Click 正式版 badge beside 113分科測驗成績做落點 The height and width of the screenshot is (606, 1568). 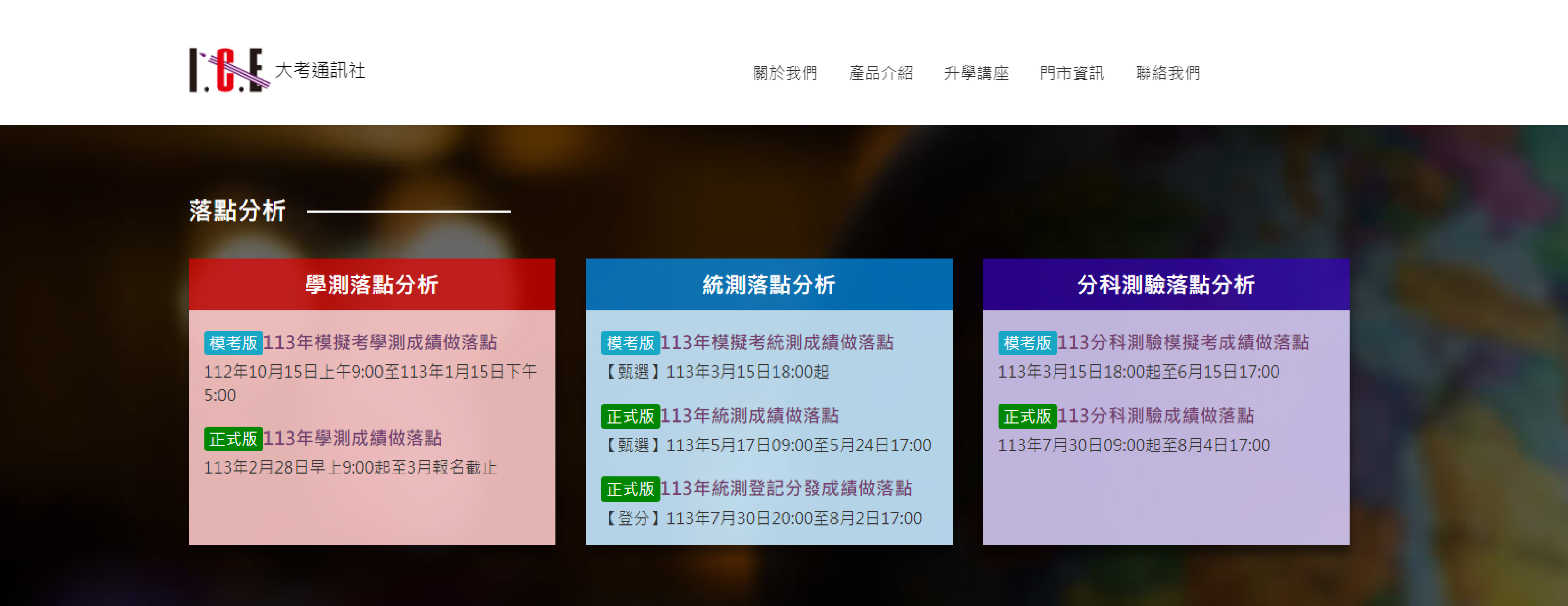coord(1028,416)
